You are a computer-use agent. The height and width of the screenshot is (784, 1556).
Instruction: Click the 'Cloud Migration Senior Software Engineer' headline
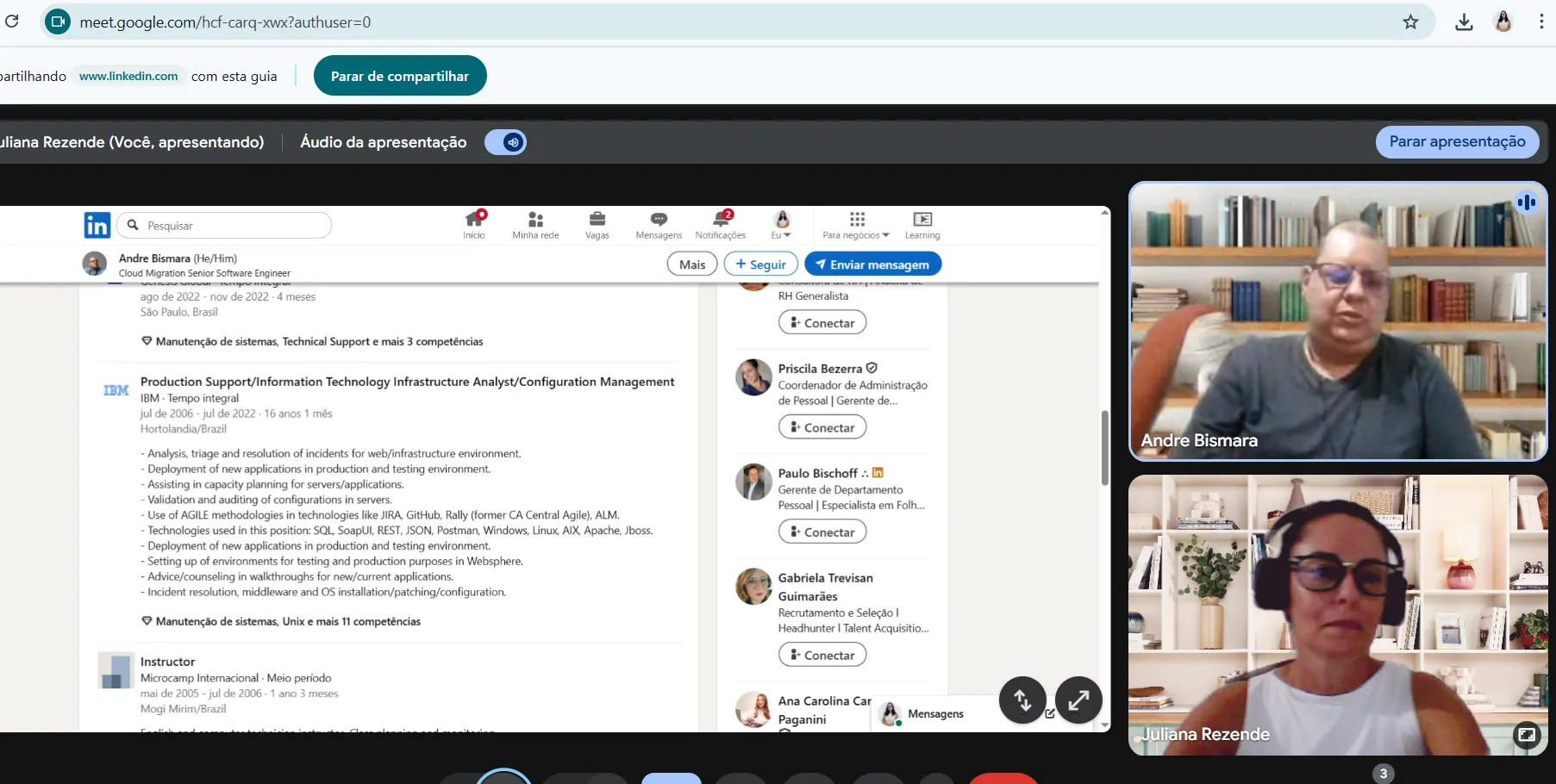coord(204,273)
